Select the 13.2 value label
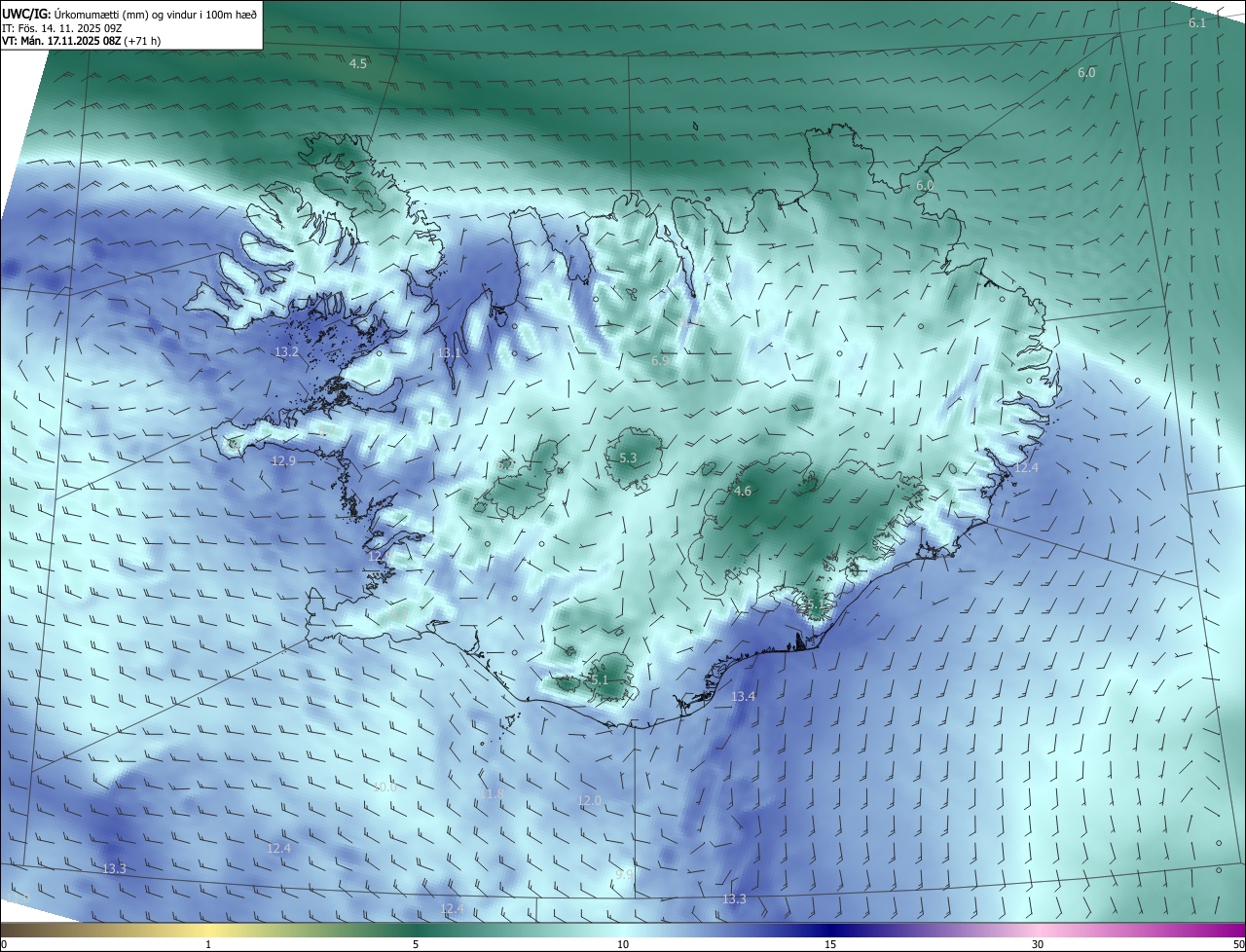This screenshot has height=952, width=1246. pyautogui.click(x=286, y=352)
